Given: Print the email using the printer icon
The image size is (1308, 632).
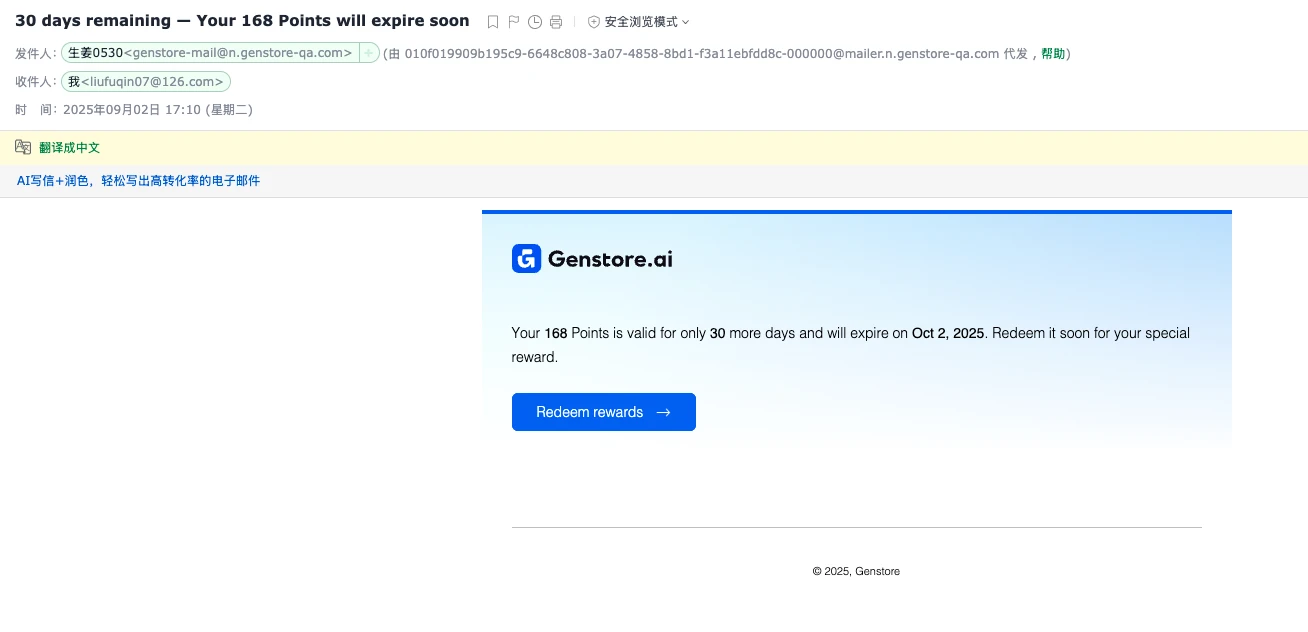Looking at the screenshot, I should (x=556, y=22).
